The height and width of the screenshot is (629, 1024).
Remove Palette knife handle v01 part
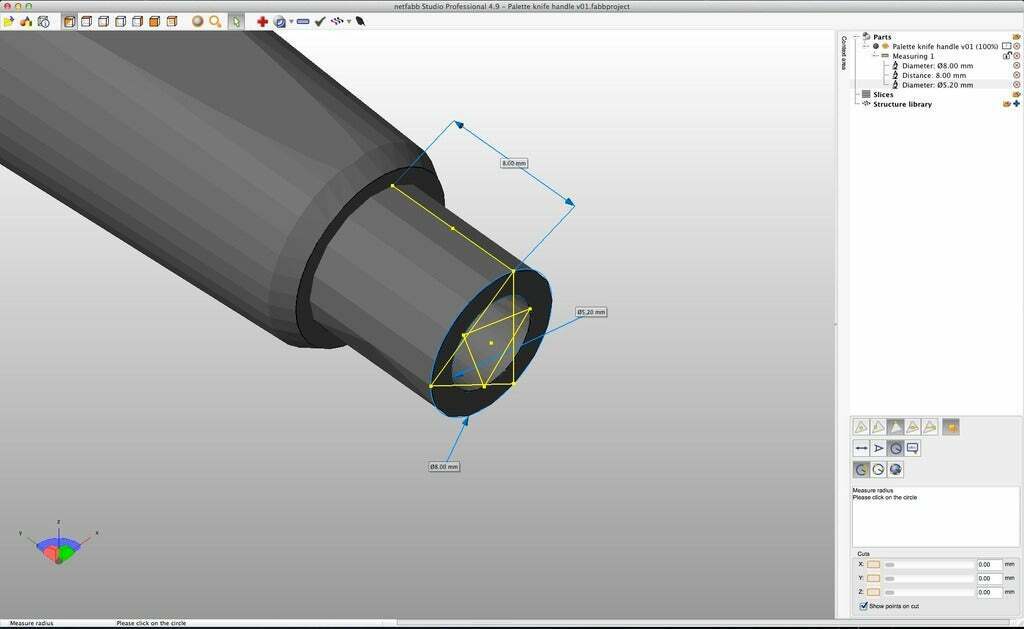pyautogui.click(x=1017, y=46)
